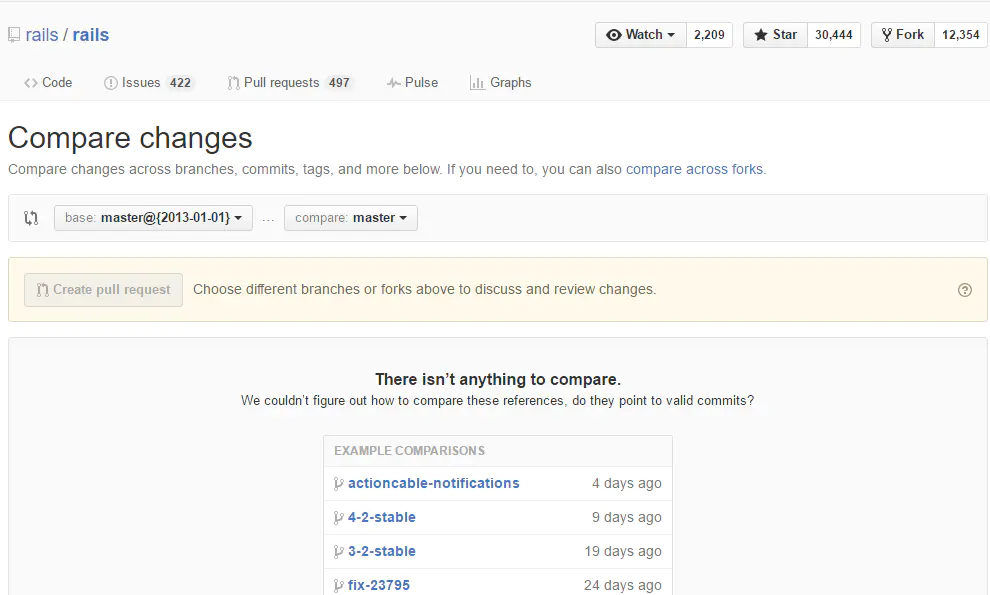This screenshot has height=595, width=990.
Task: Open the Pulse tab
Action: 412,83
